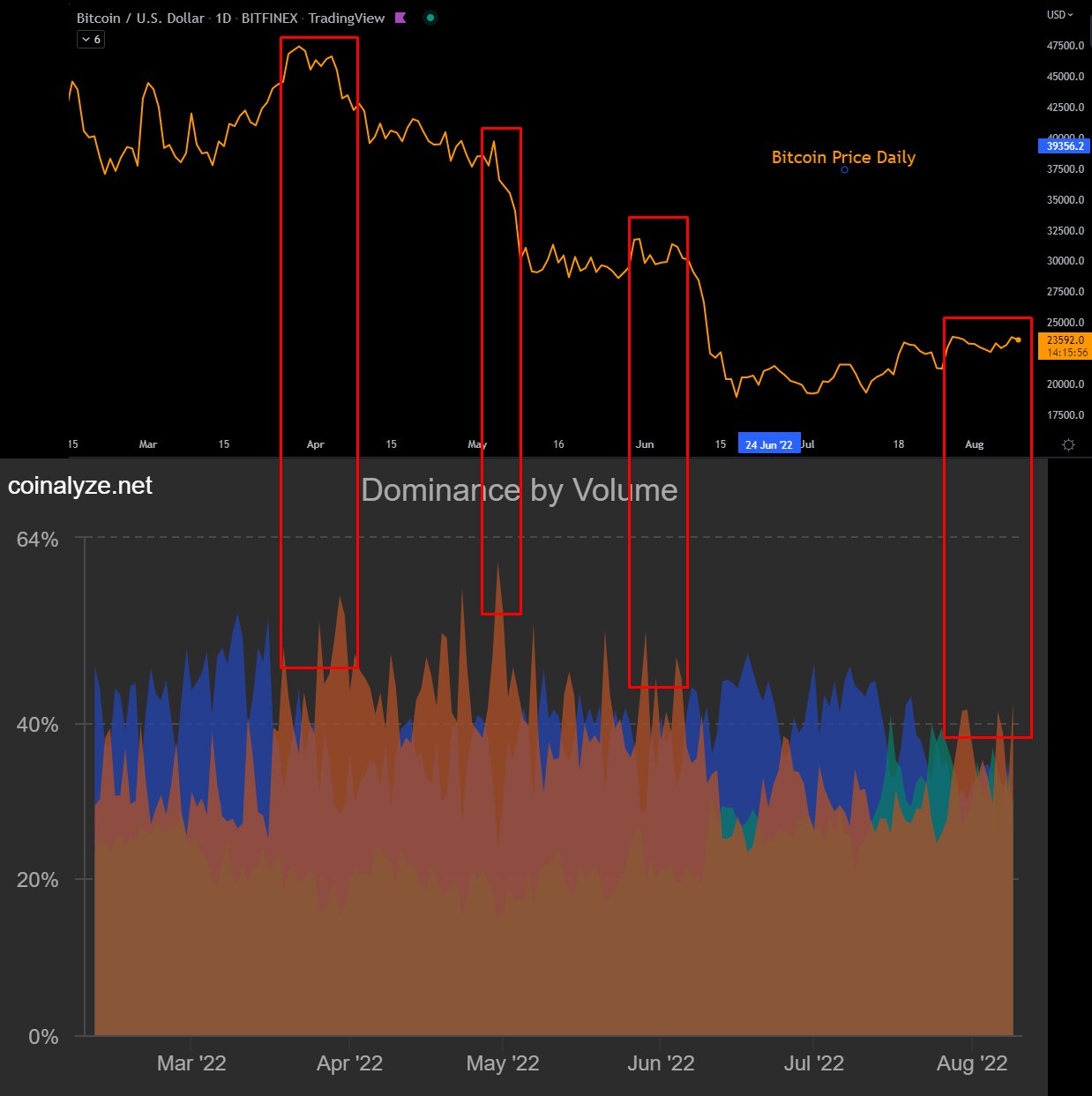This screenshot has height=1096, width=1092.
Task: Click the 47500.0 price scale label
Action: pos(1065,46)
